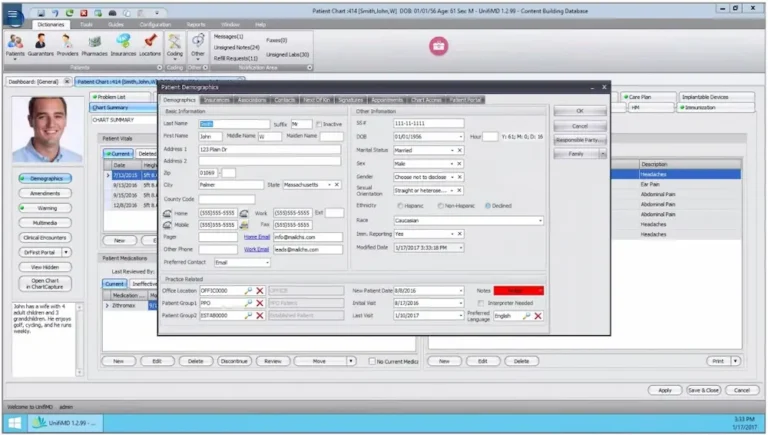
Task: Click the Mobile phone dial icon
Action: [x=167, y=225]
